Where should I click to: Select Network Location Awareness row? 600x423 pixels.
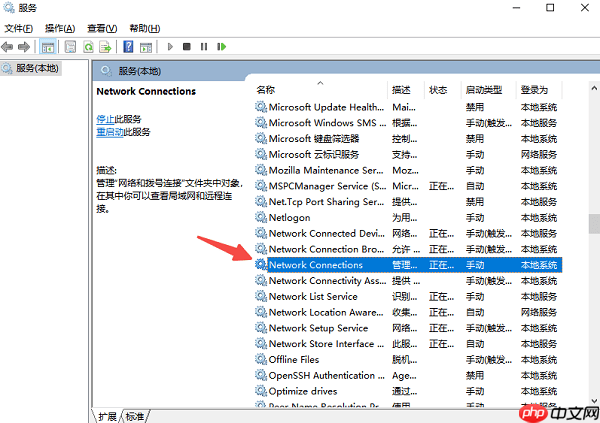pos(408,312)
